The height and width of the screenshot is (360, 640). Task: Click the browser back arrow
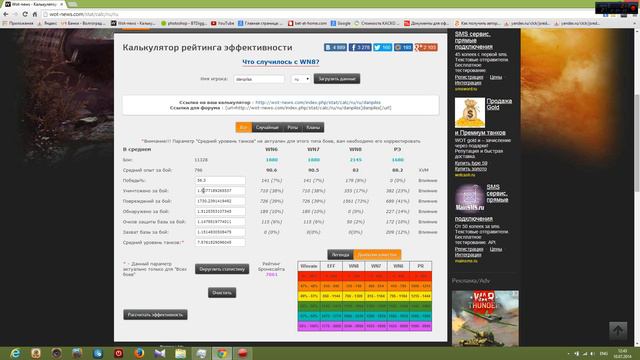point(6,14)
